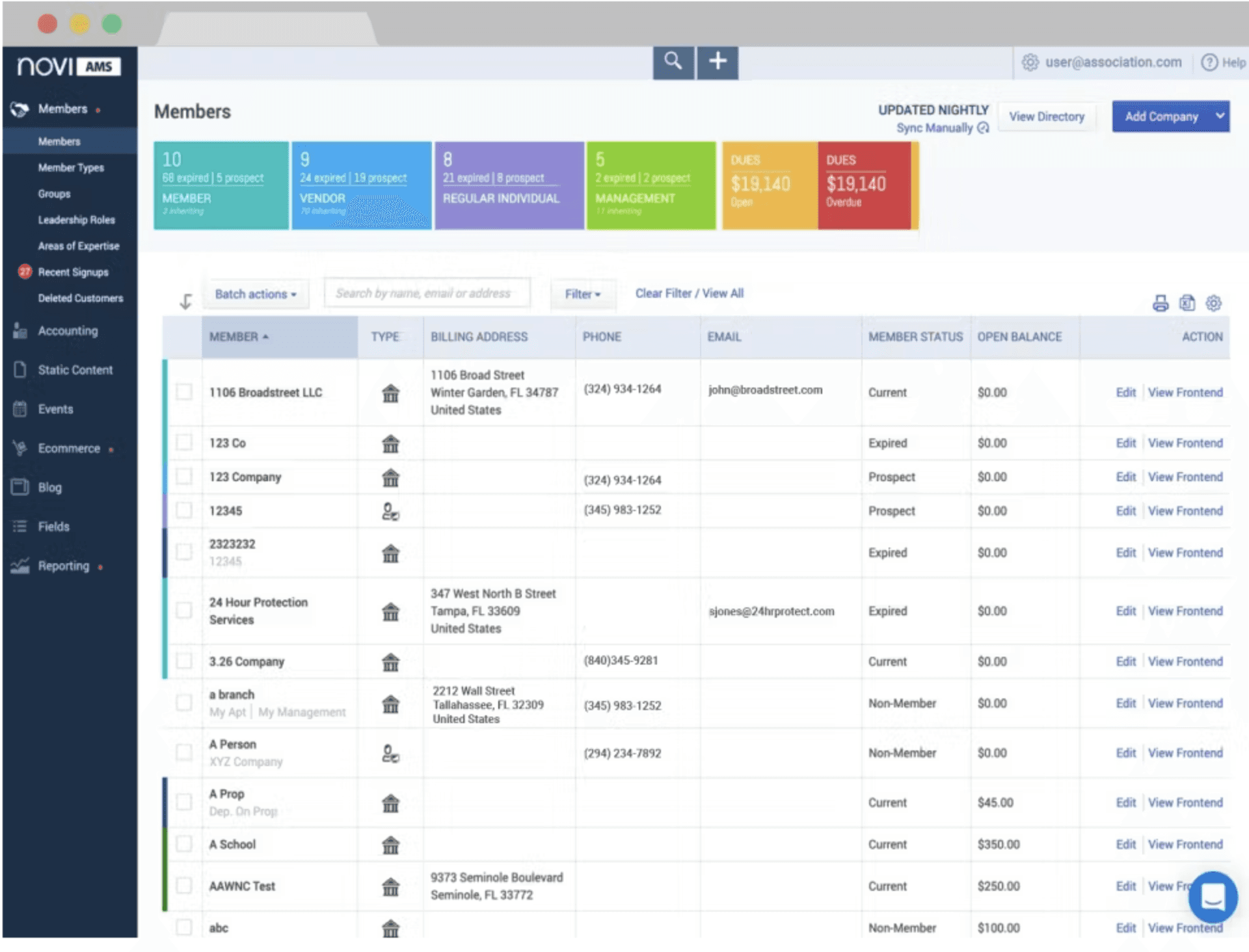Click the export to spreadsheet icon

click(x=1187, y=303)
